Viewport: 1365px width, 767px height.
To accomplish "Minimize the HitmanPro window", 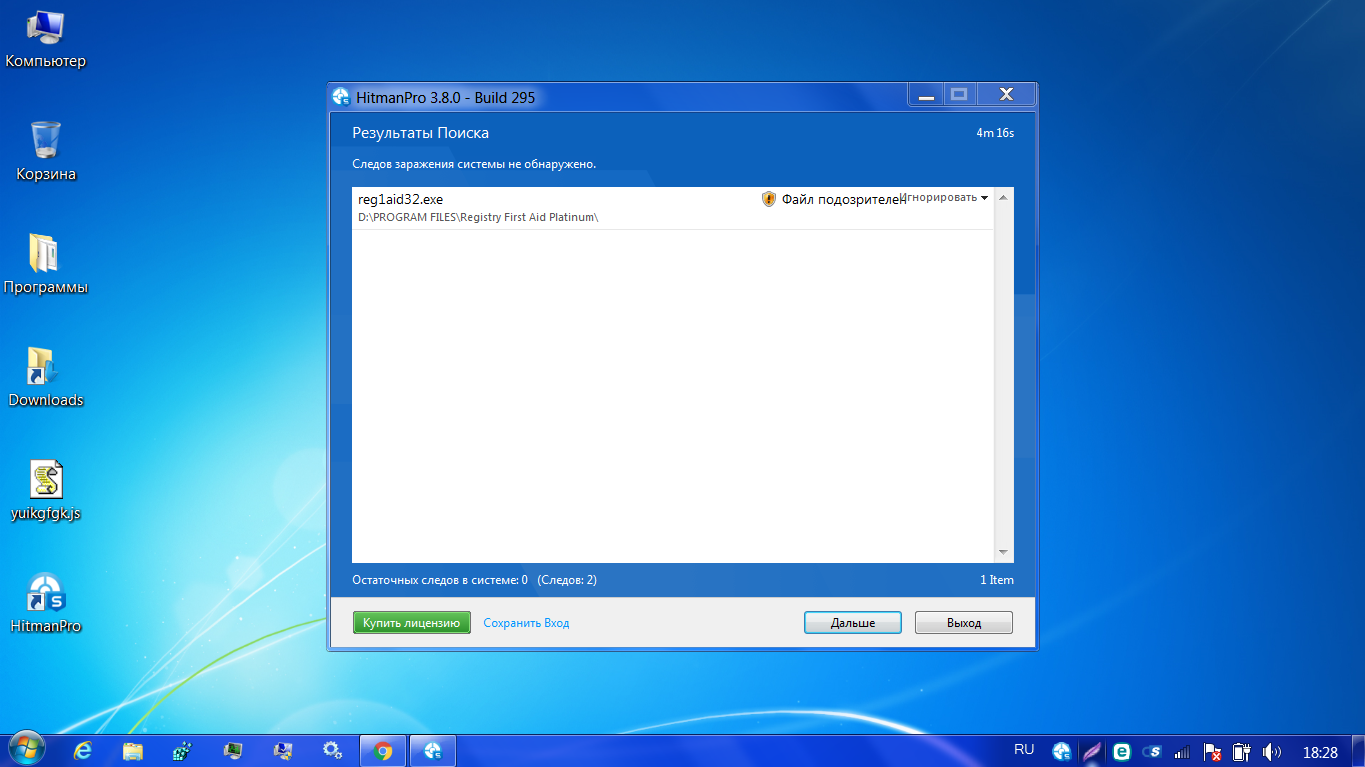I will click(926, 95).
